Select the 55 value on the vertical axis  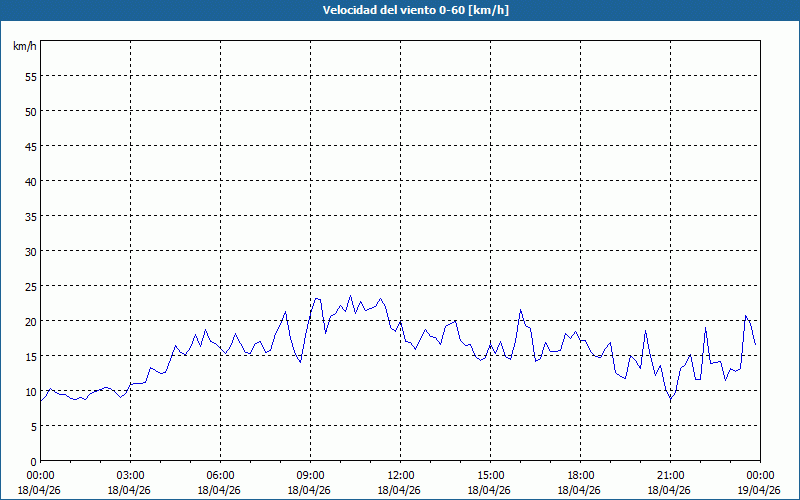[x=30, y=76]
